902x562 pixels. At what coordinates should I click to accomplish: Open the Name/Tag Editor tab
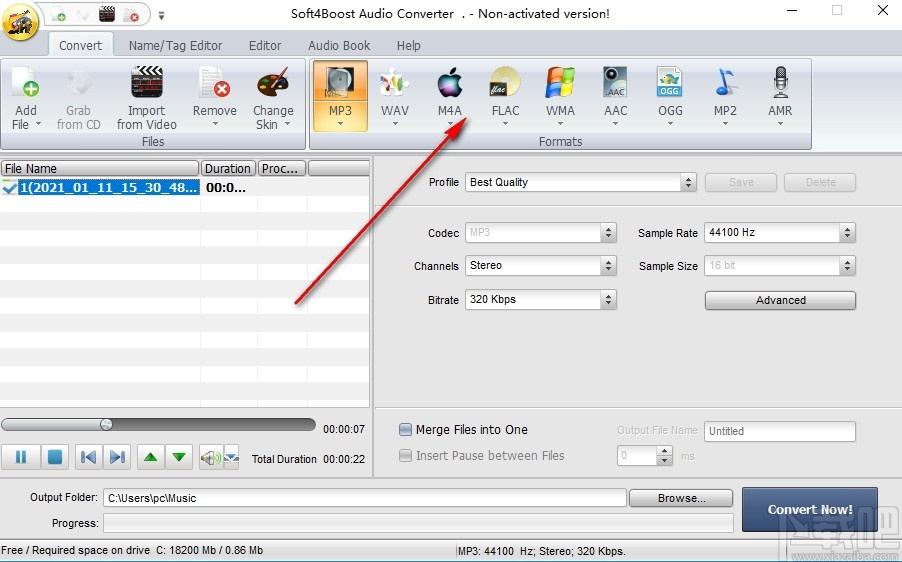(x=175, y=45)
